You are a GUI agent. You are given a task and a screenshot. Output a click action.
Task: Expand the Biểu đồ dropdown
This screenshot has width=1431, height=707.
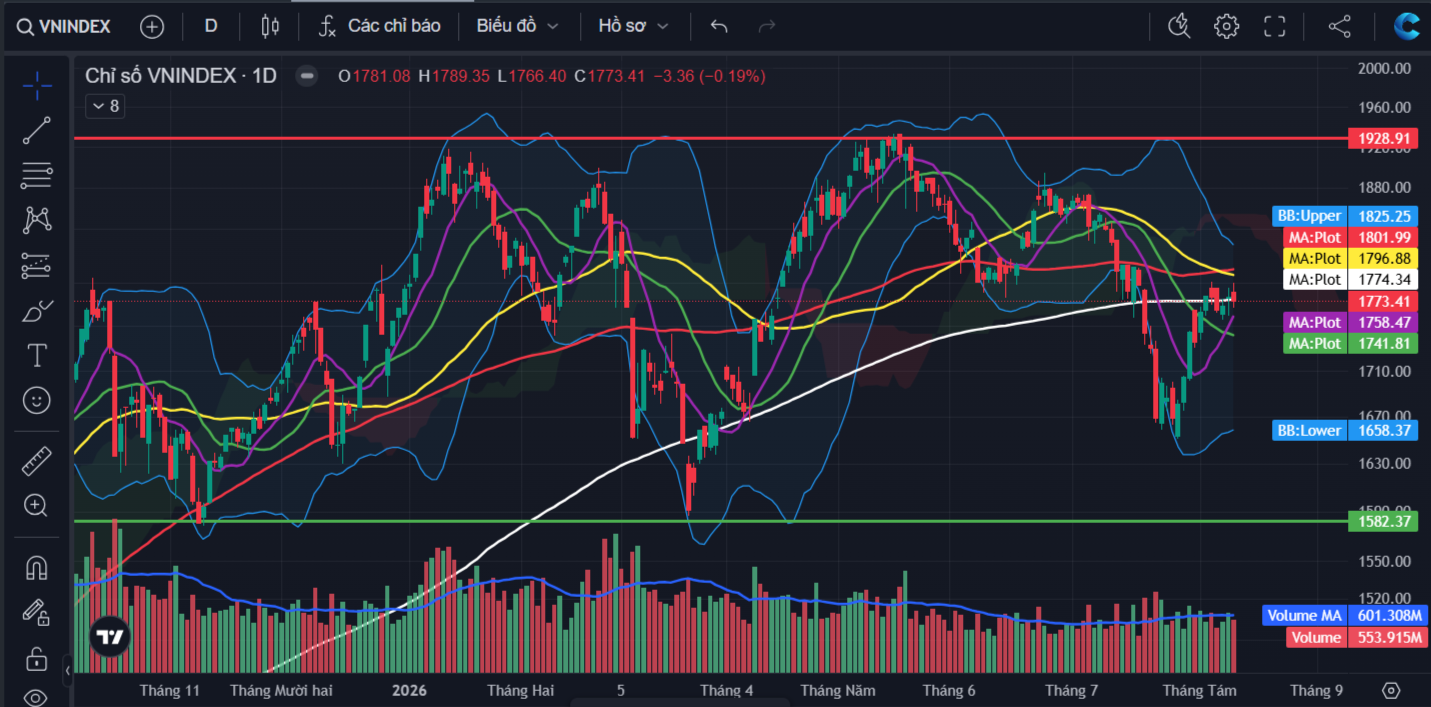[x=517, y=26]
